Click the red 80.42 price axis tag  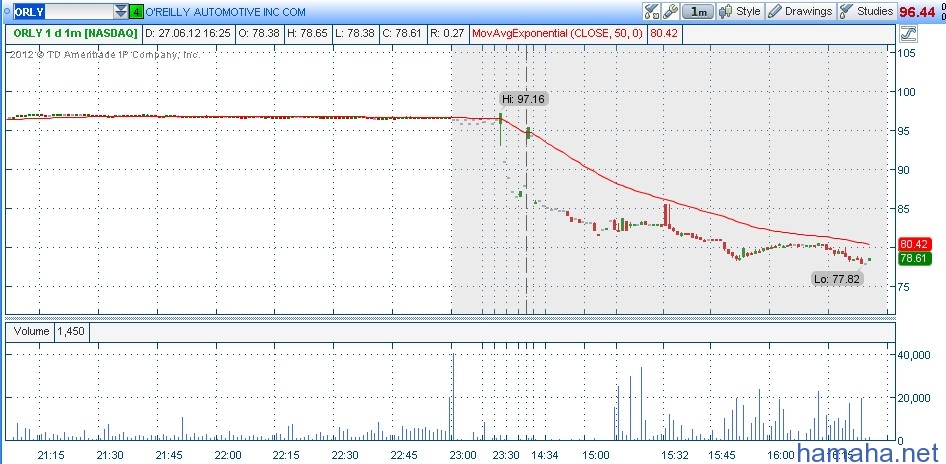pos(915,245)
